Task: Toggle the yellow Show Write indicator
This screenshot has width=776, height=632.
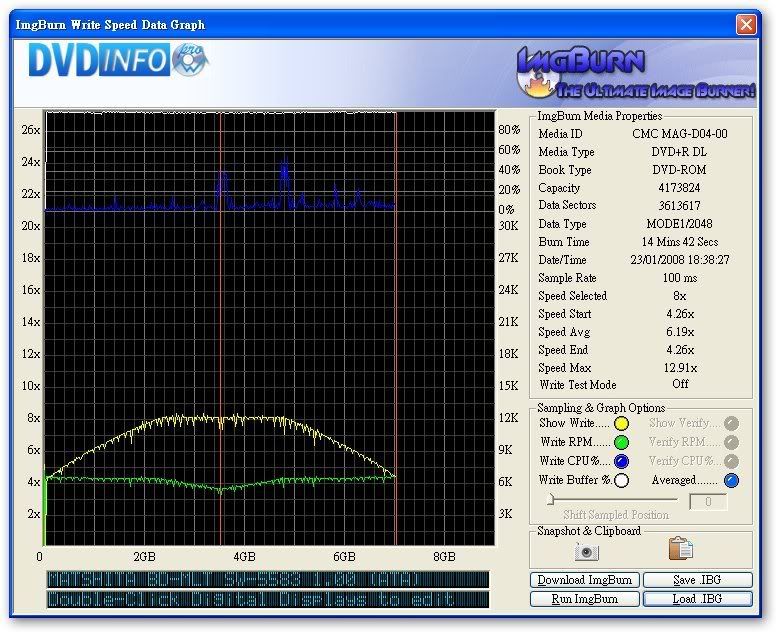Action: tap(622, 424)
